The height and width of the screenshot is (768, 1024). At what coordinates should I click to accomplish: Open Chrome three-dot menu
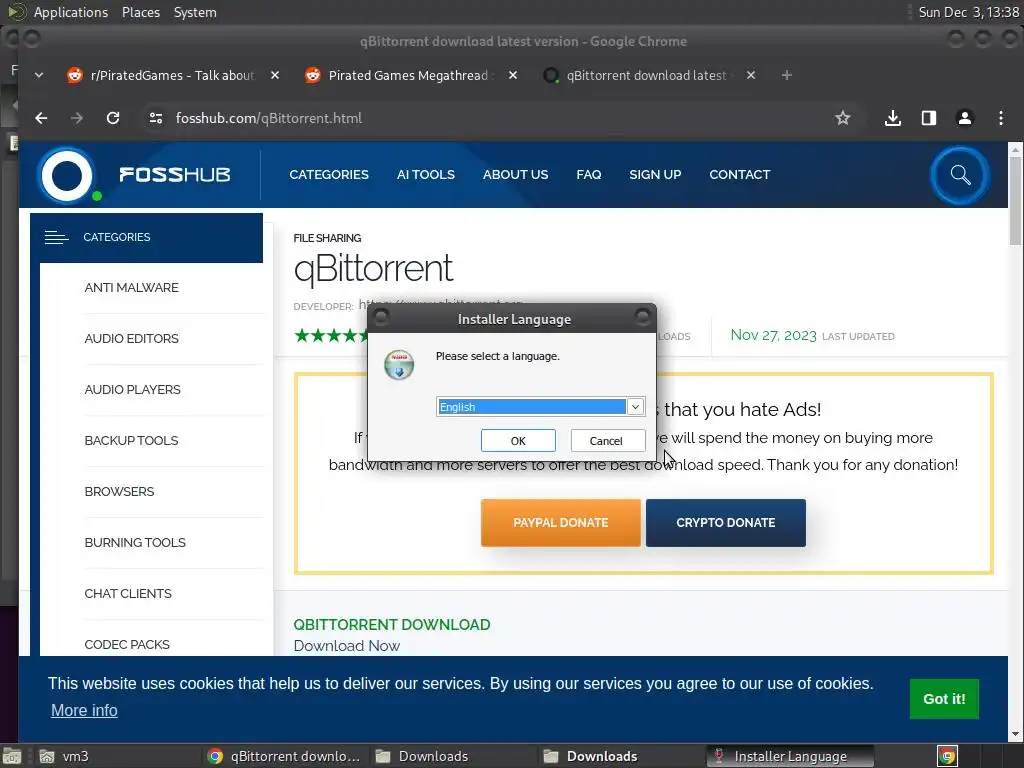click(x=1000, y=118)
